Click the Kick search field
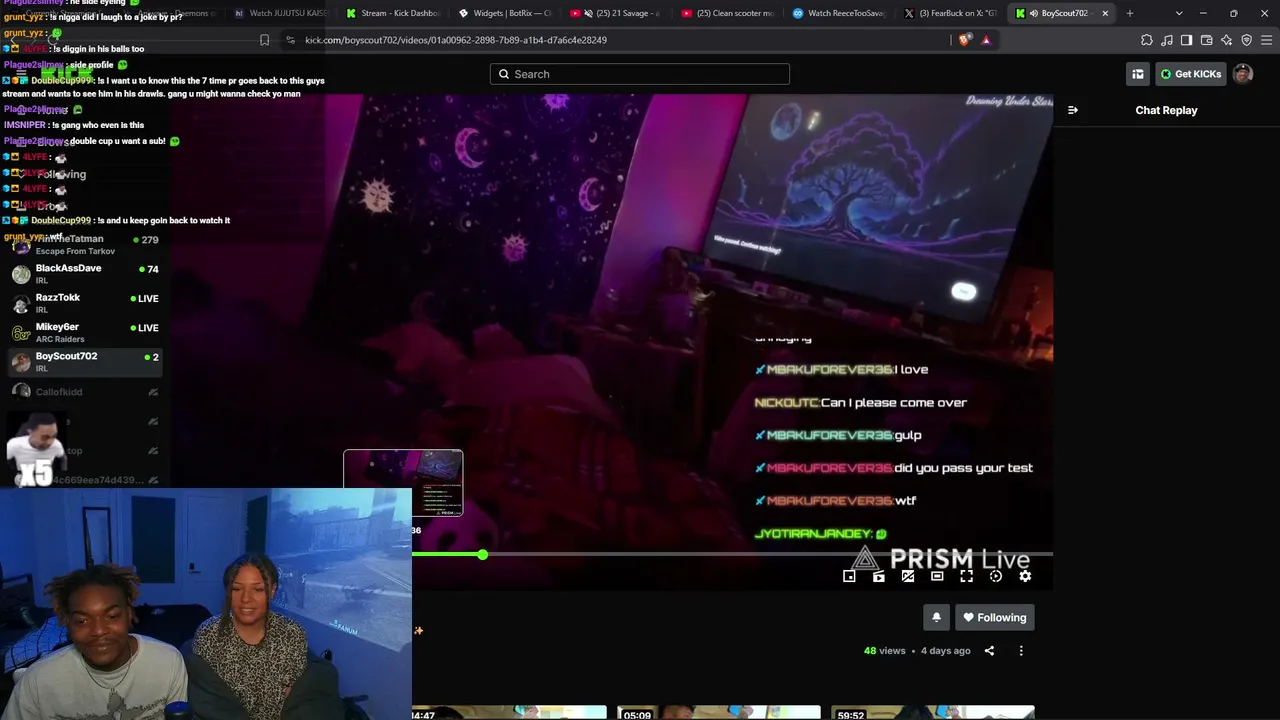Image resolution: width=1280 pixels, height=720 pixels. (x=640, y=74)
